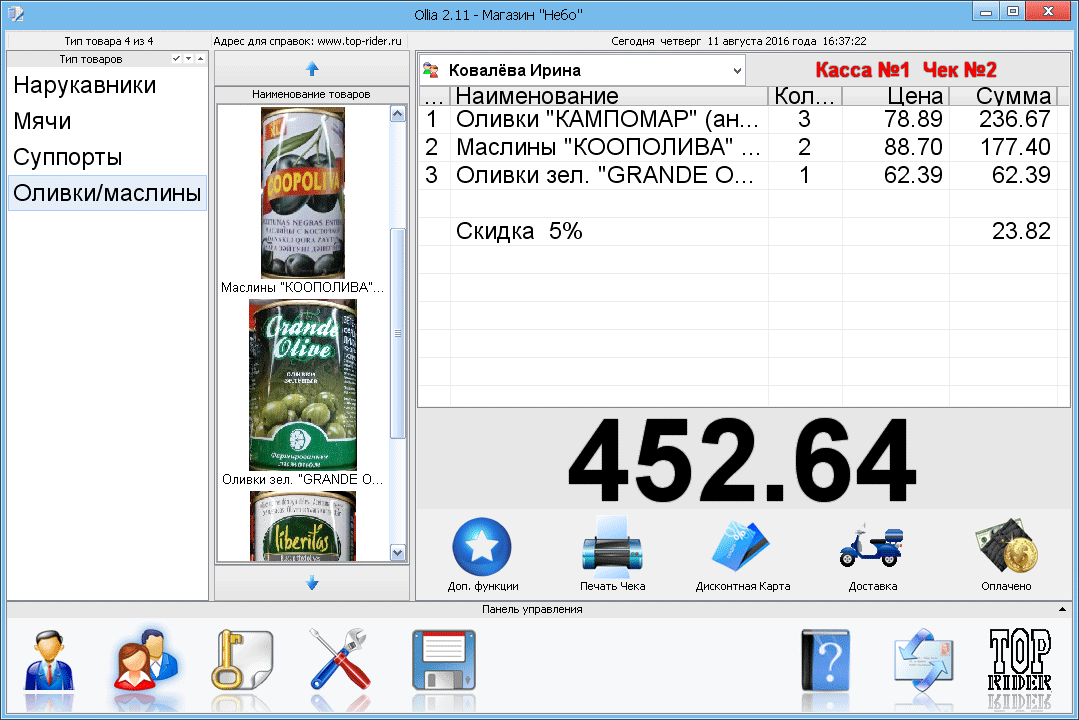Open the blue help book icon
Viewport: 1079px width, 720px height.
pos(826,660)
